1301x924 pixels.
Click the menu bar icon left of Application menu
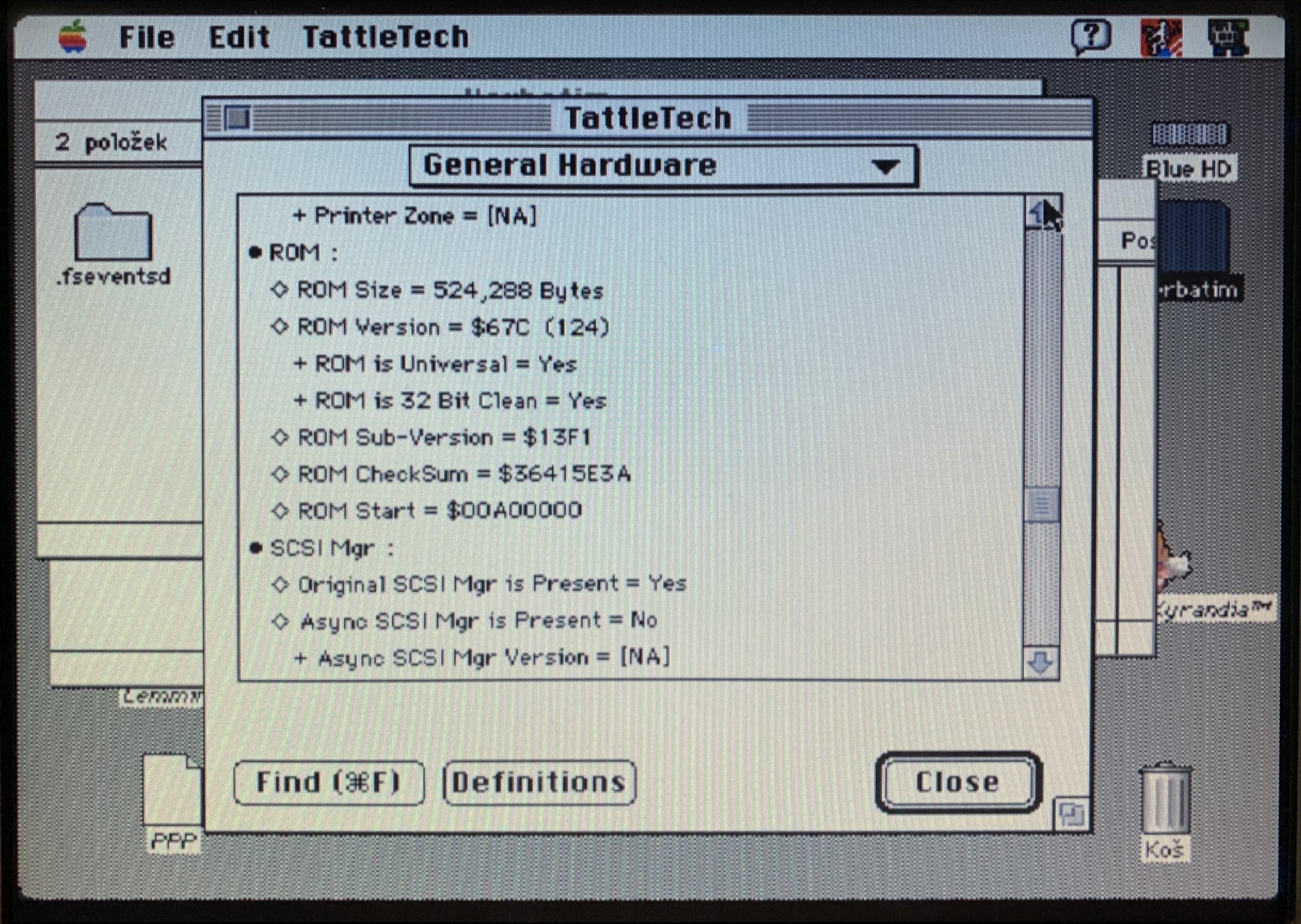[1161, 38]
